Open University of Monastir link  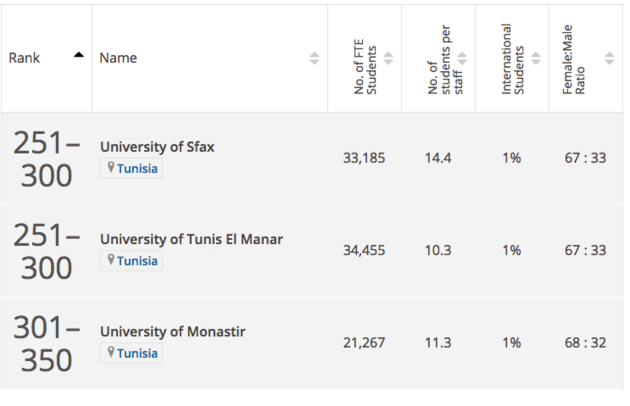click(173, 332)
